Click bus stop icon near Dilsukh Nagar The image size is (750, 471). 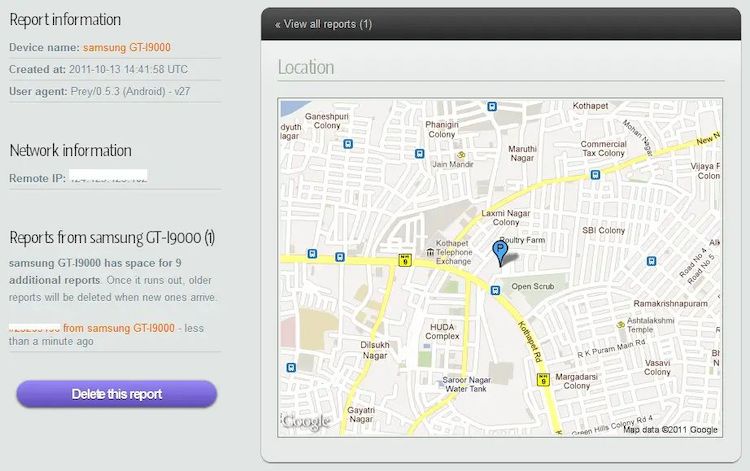(291, 368)
